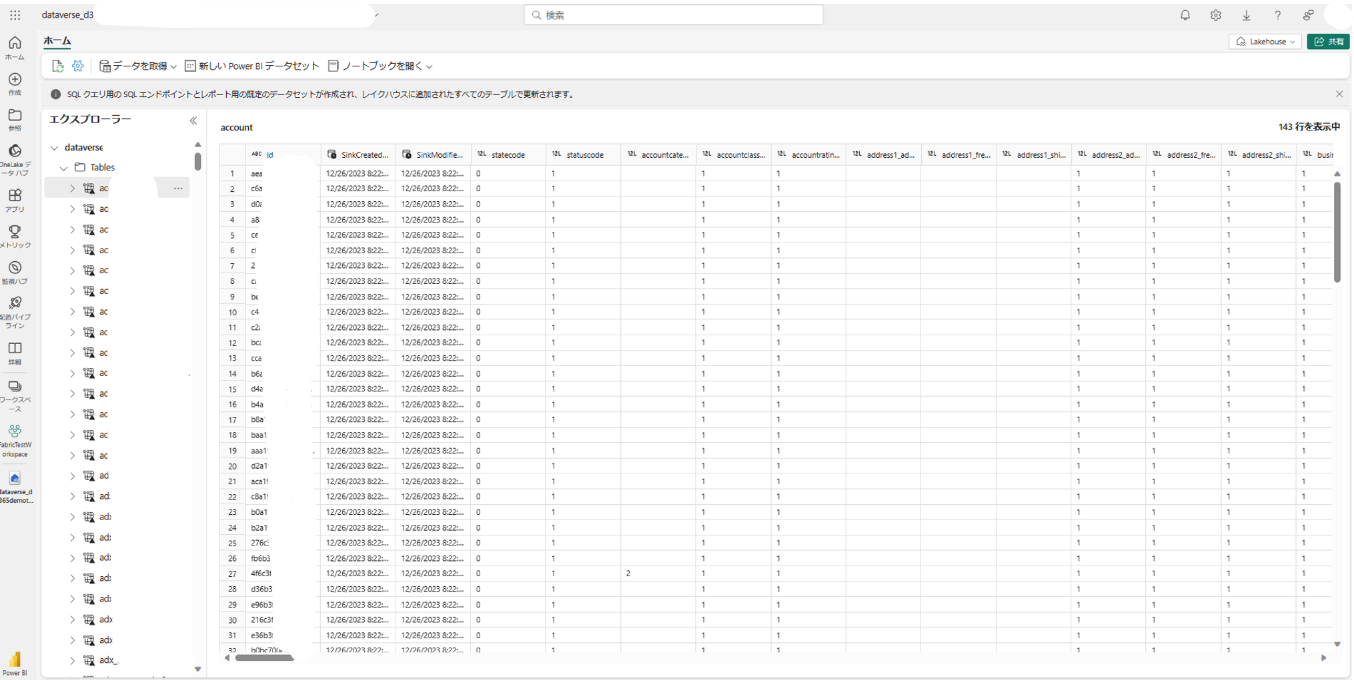Click the address1_ad... column header
Screen dimensions: 1354x680
tap(883, 155)
